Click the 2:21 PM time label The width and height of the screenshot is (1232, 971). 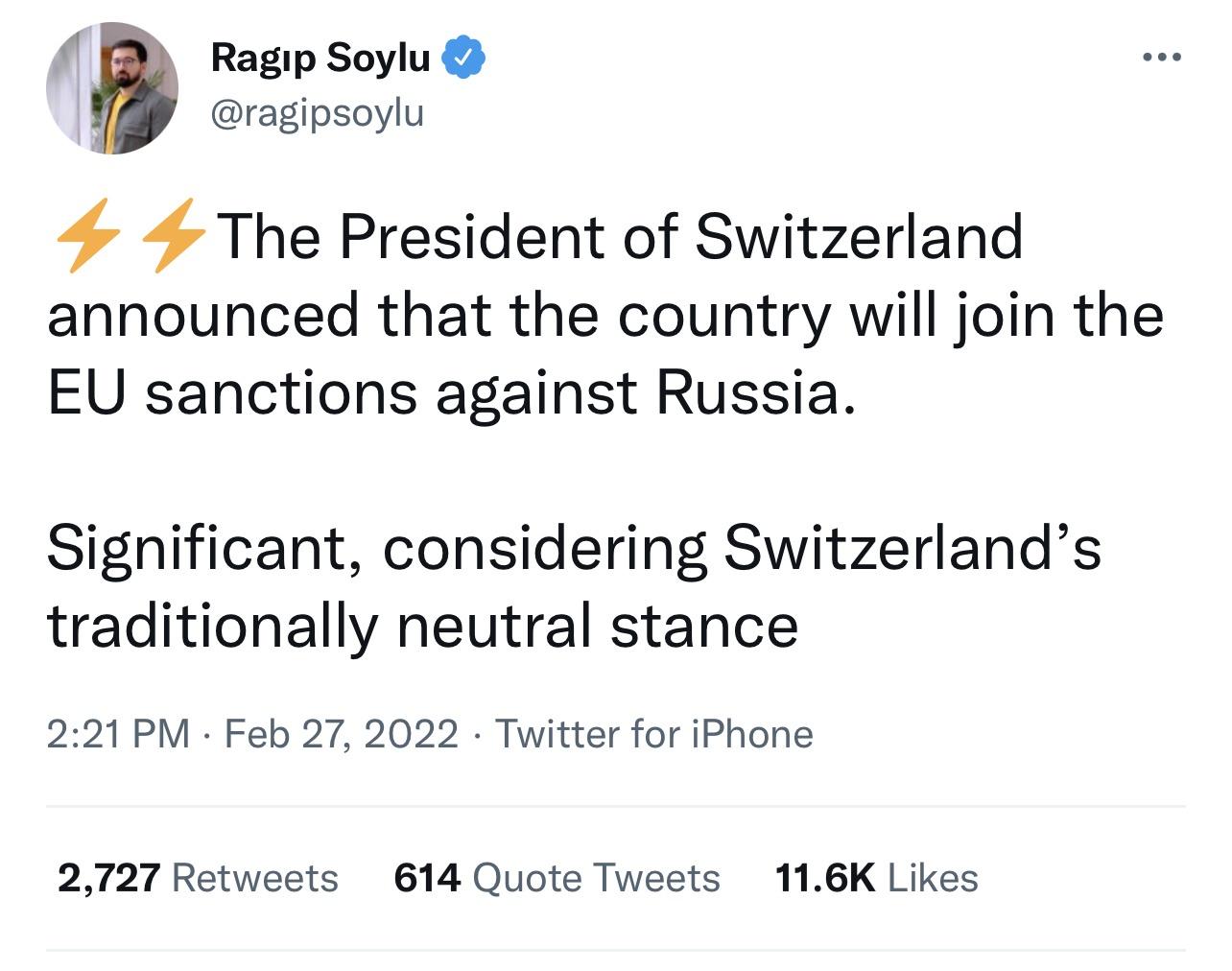pos(120,734)
